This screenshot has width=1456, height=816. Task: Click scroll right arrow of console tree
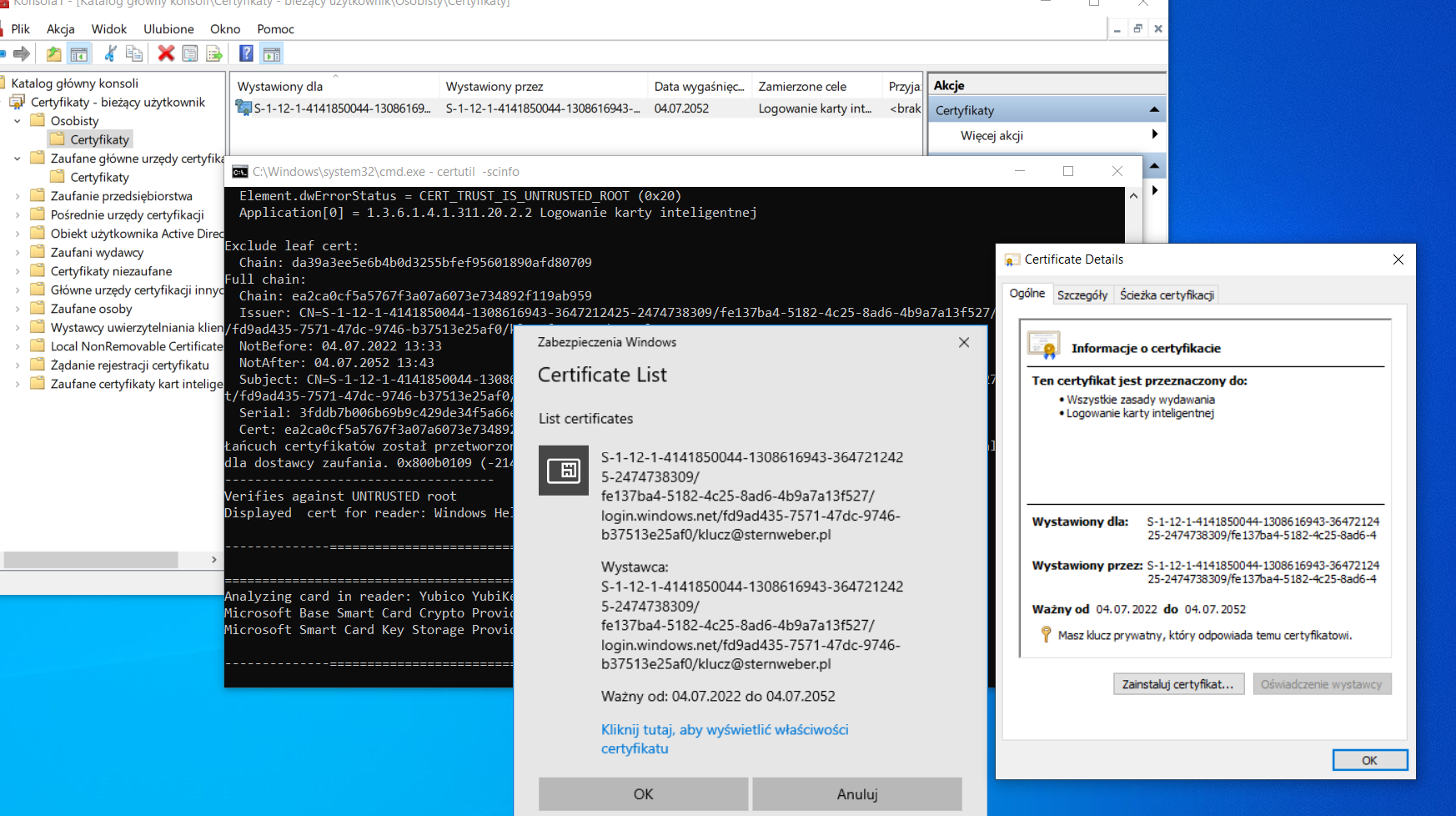[214, 559]
